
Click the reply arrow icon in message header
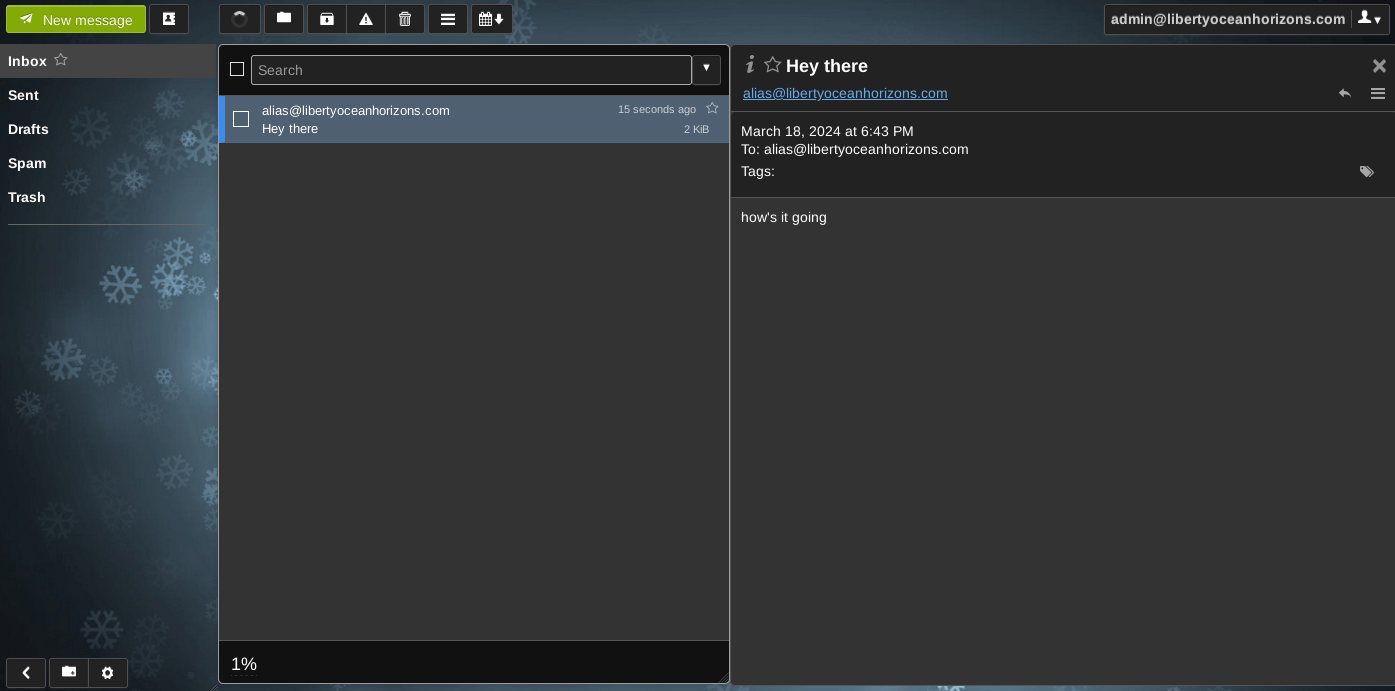coord(1345,93)
